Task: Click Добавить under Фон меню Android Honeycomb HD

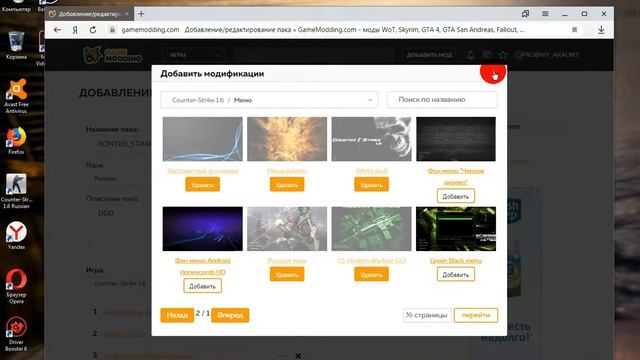Action: [202, 286]
